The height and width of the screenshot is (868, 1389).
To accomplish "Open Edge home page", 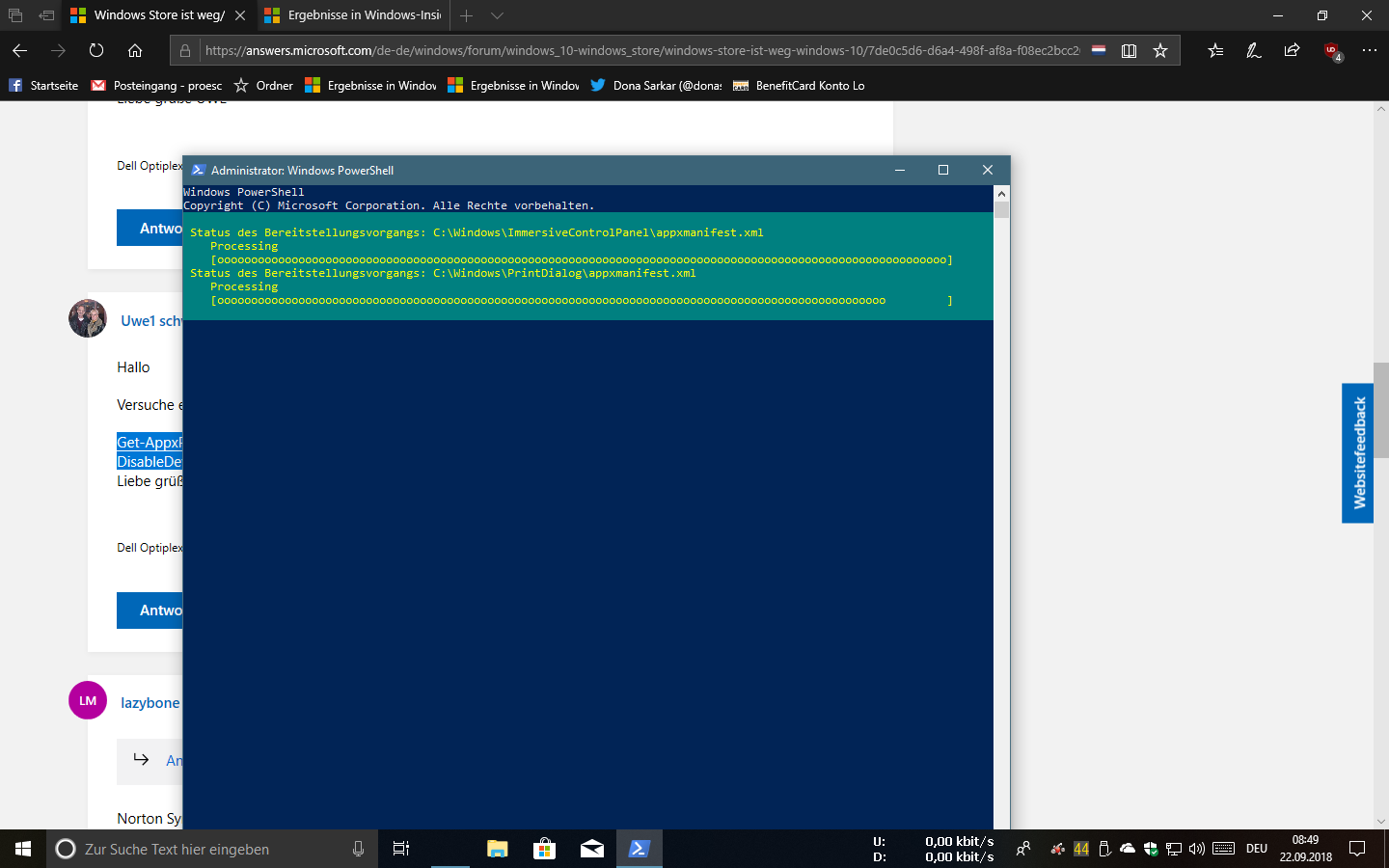I will click(x=135, y=50).
